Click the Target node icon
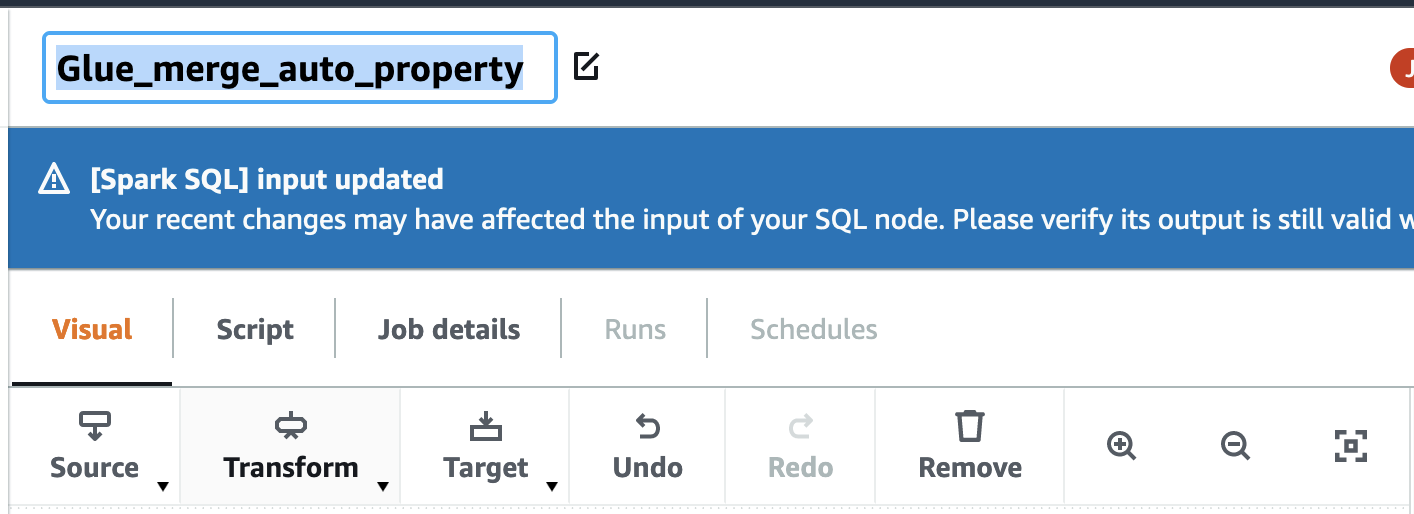The image size is (1414, 514). (486, 427)
